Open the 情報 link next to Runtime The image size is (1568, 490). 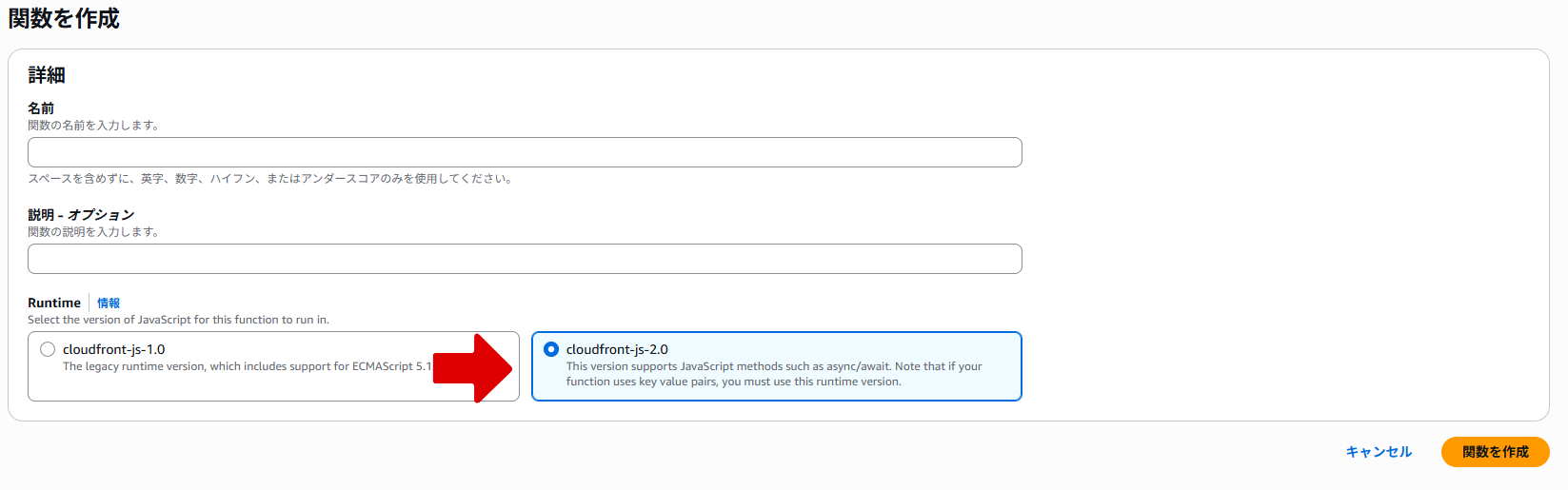click(109, 304)
